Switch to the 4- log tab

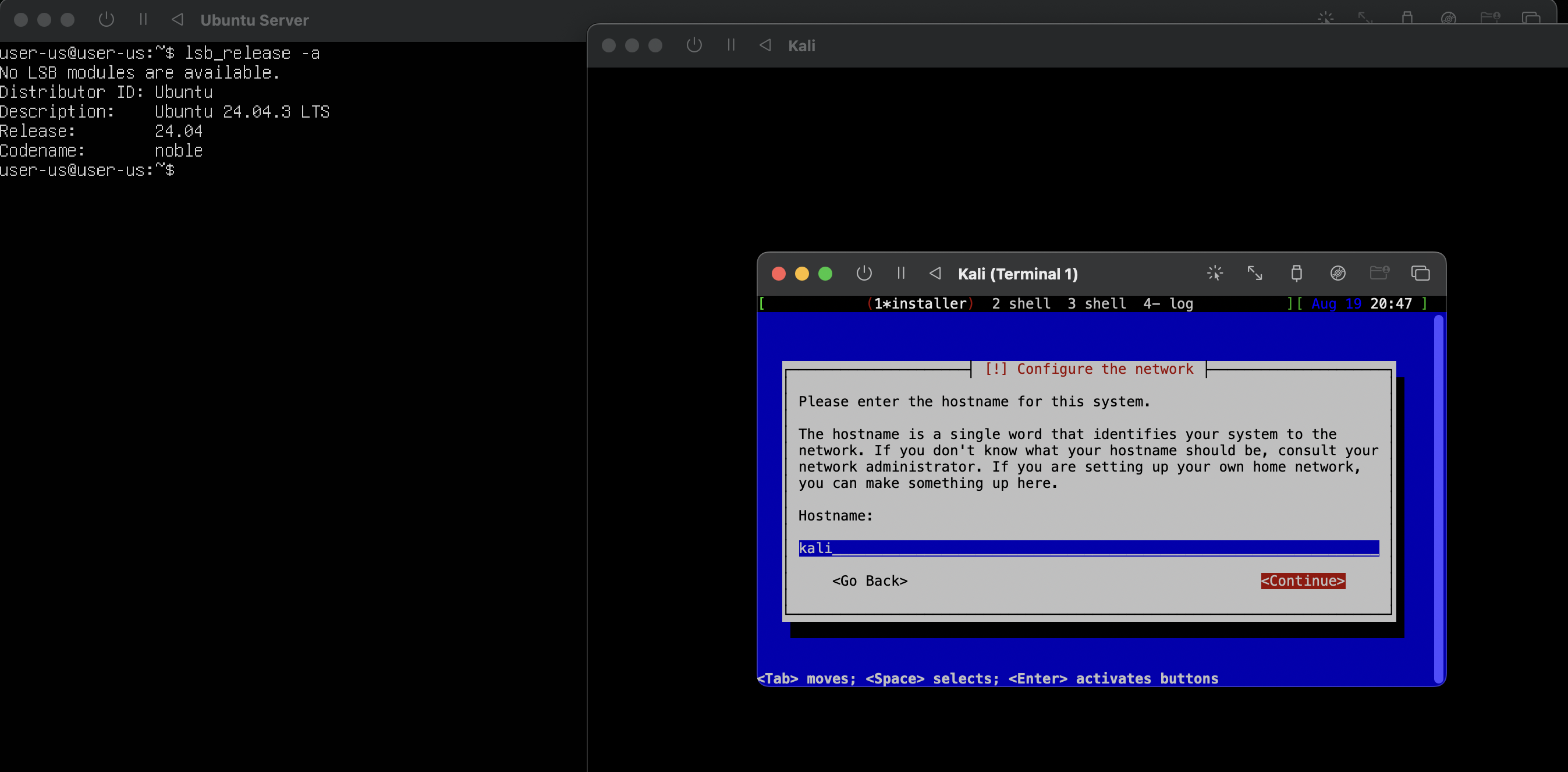pos(1168,303)
